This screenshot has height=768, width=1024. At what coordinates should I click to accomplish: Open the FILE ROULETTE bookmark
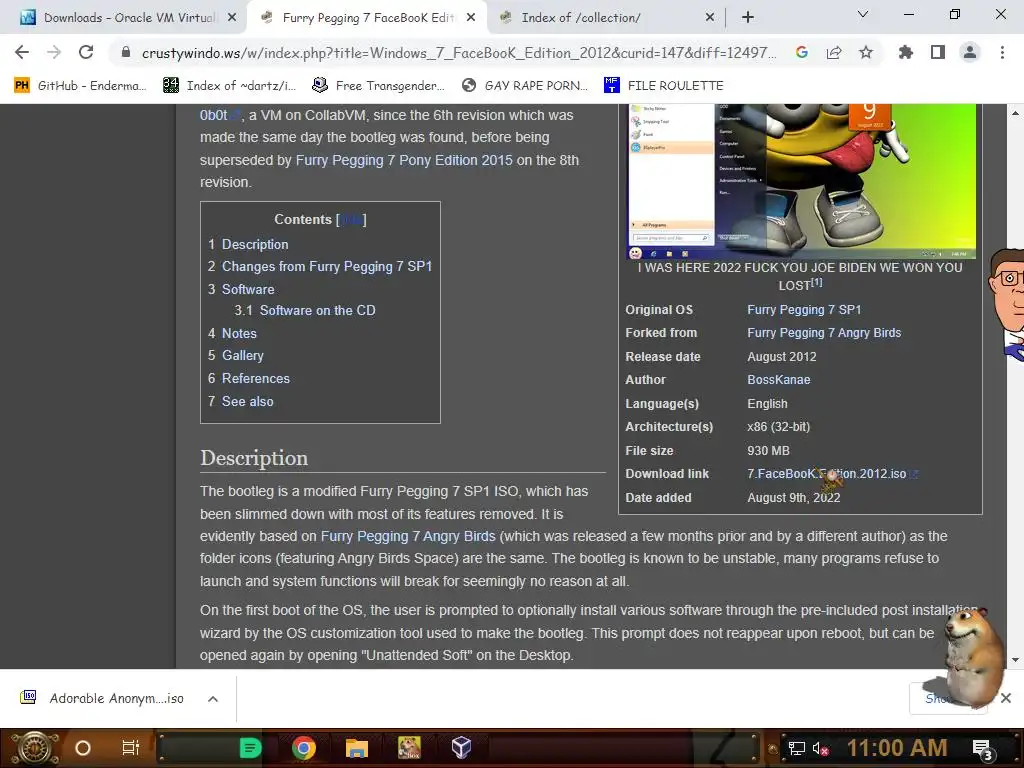664,86
